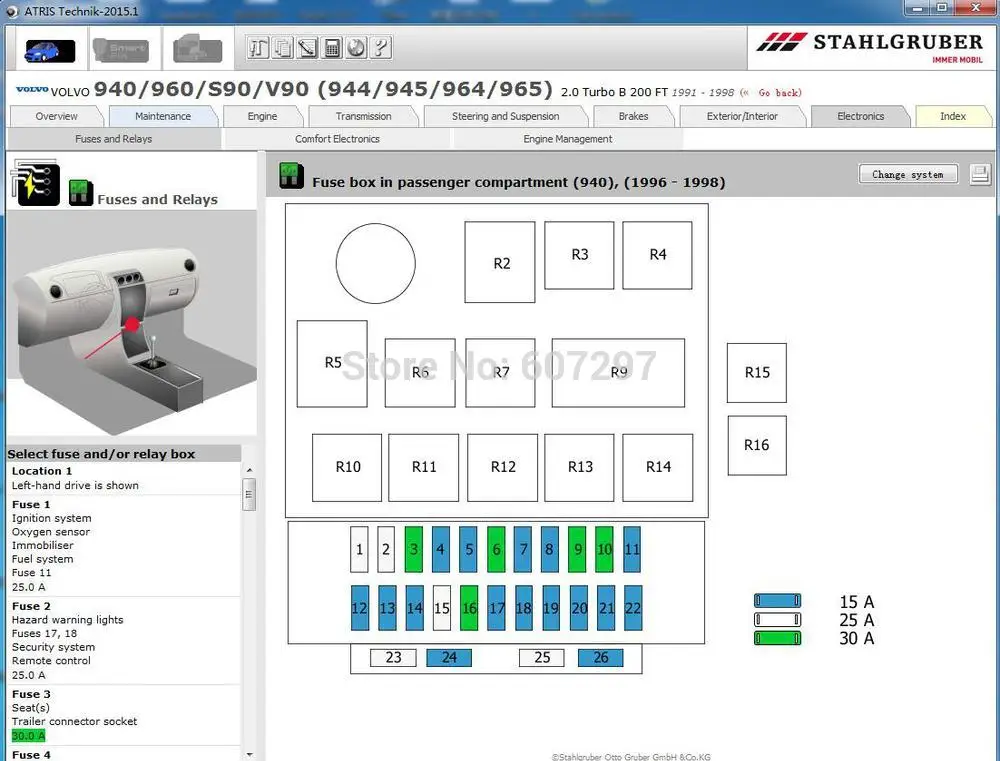The width and height of the screenshot is (1000, 761).
Task: Select relay R14 in diagram
Action: [658, 468]
